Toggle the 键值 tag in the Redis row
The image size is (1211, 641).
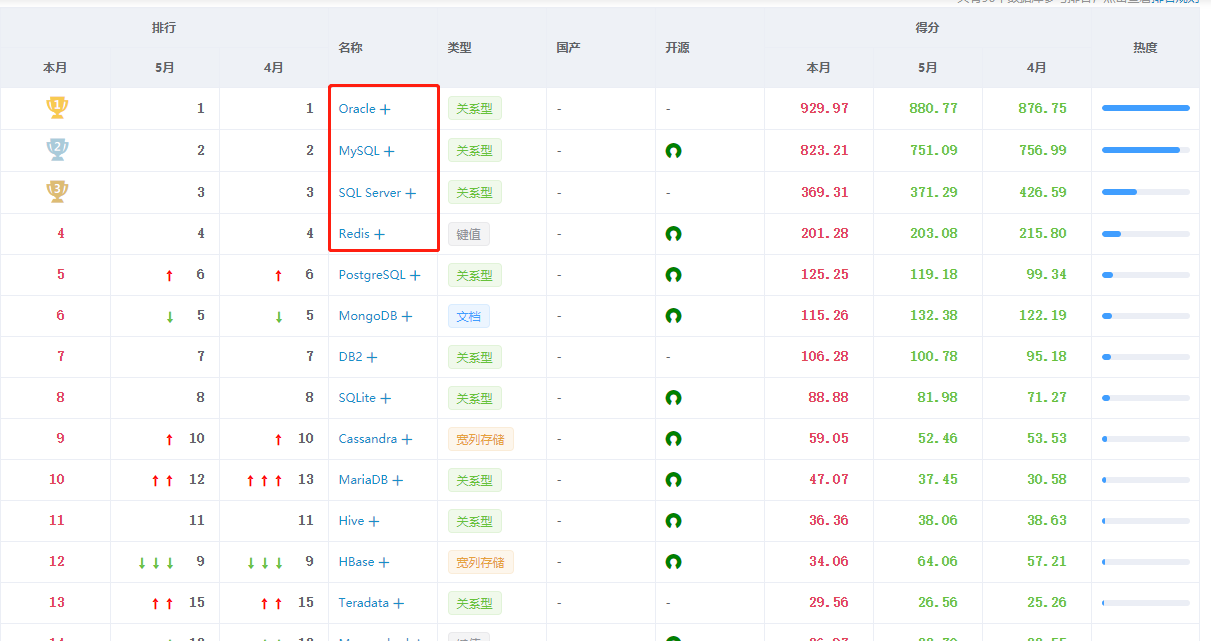(470, 233)
